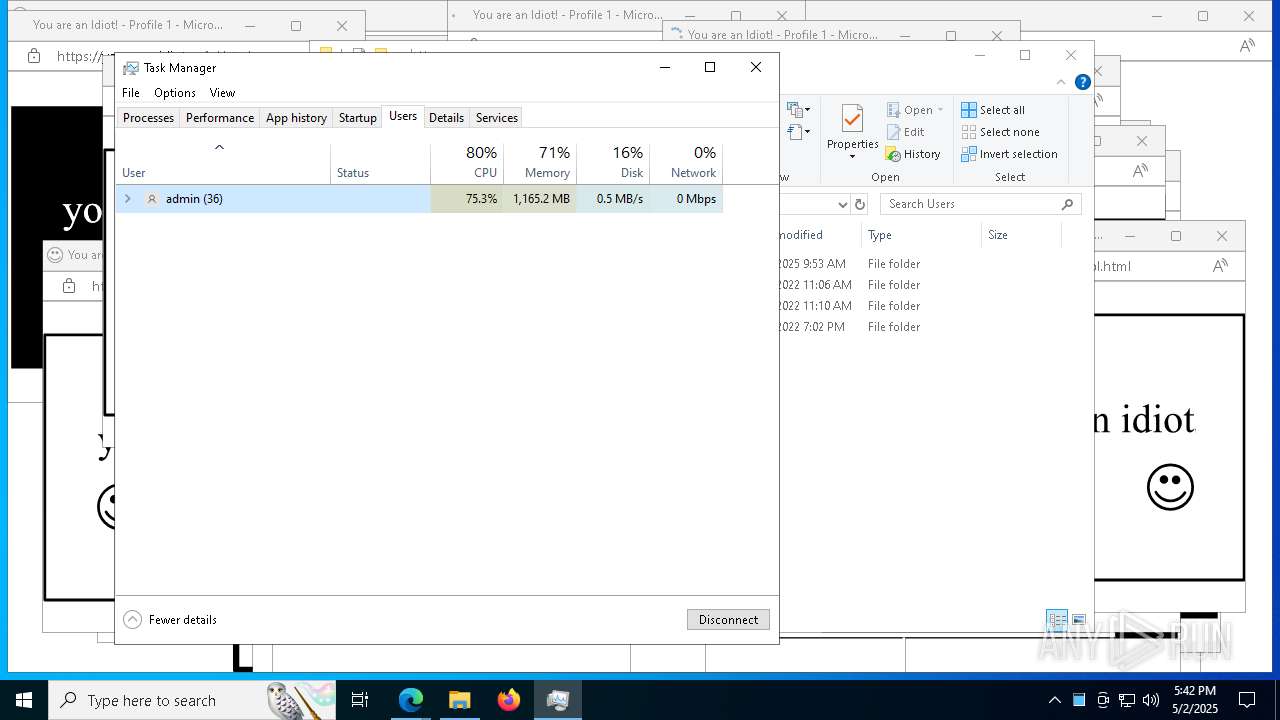Open the upper ribbon copy dropdown icon

(x=798, y=110)
